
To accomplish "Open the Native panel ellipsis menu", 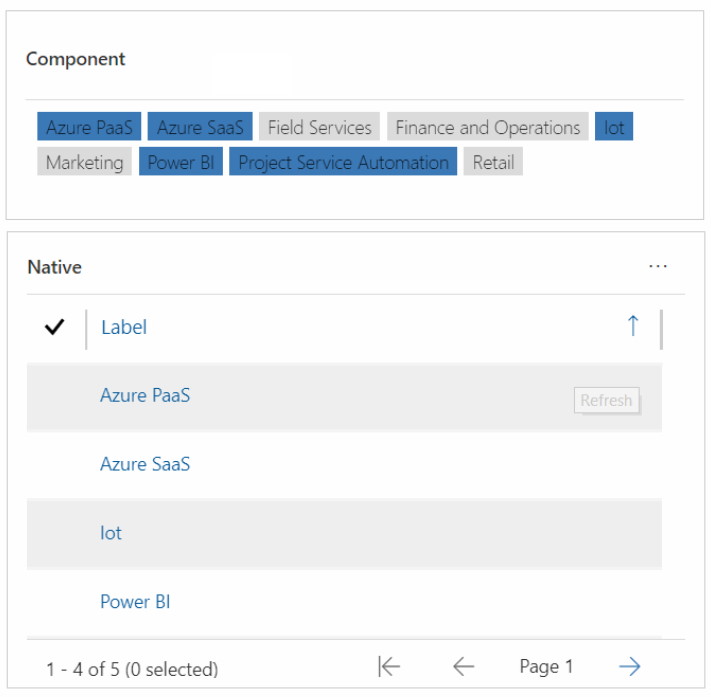I will (x=657, y=267).
